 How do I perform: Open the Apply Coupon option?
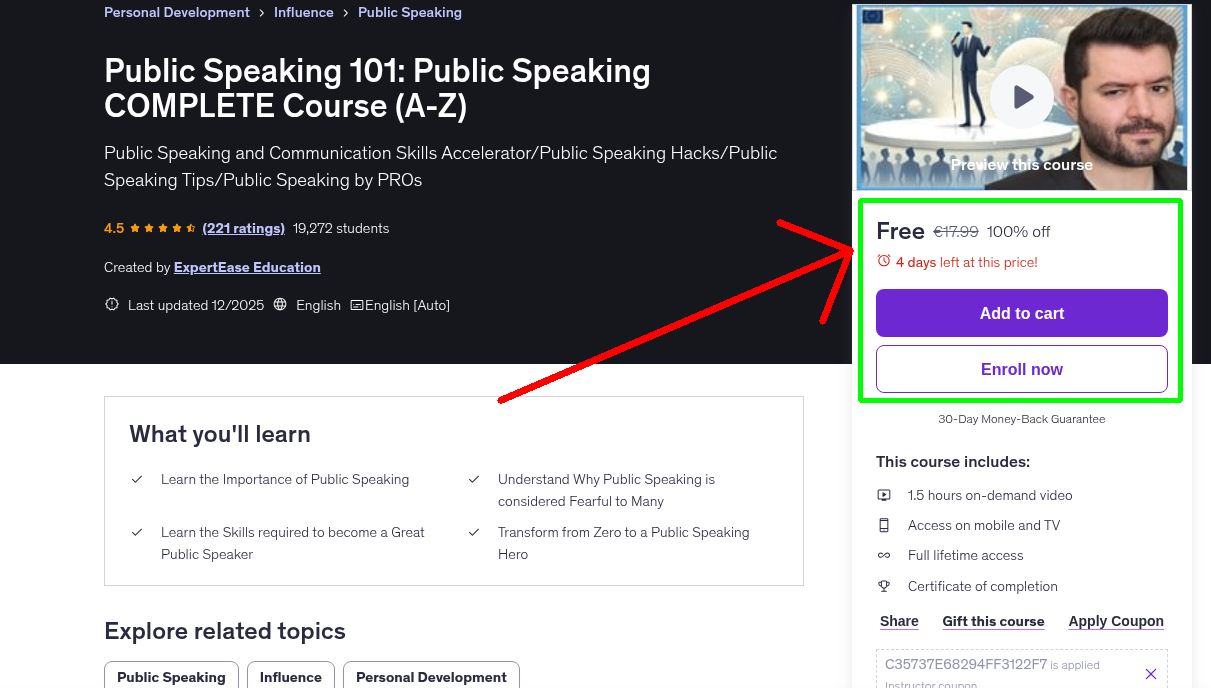point(1116,621)
